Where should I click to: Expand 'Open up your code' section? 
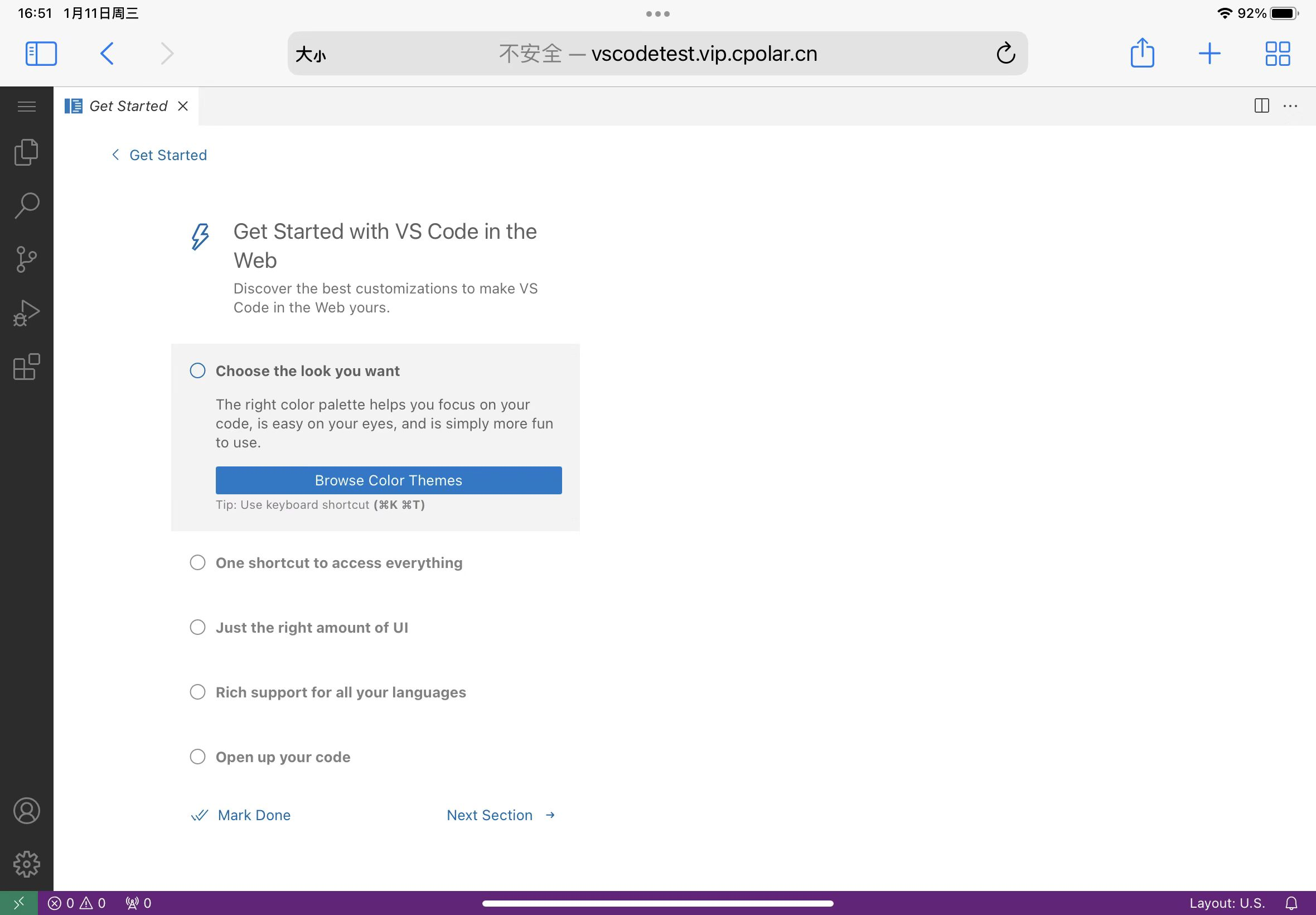[x=283, y=756]
